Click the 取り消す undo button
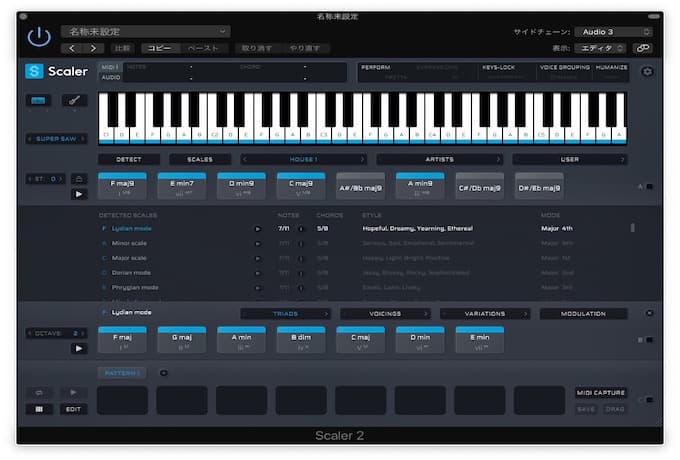 click(256, 48)
